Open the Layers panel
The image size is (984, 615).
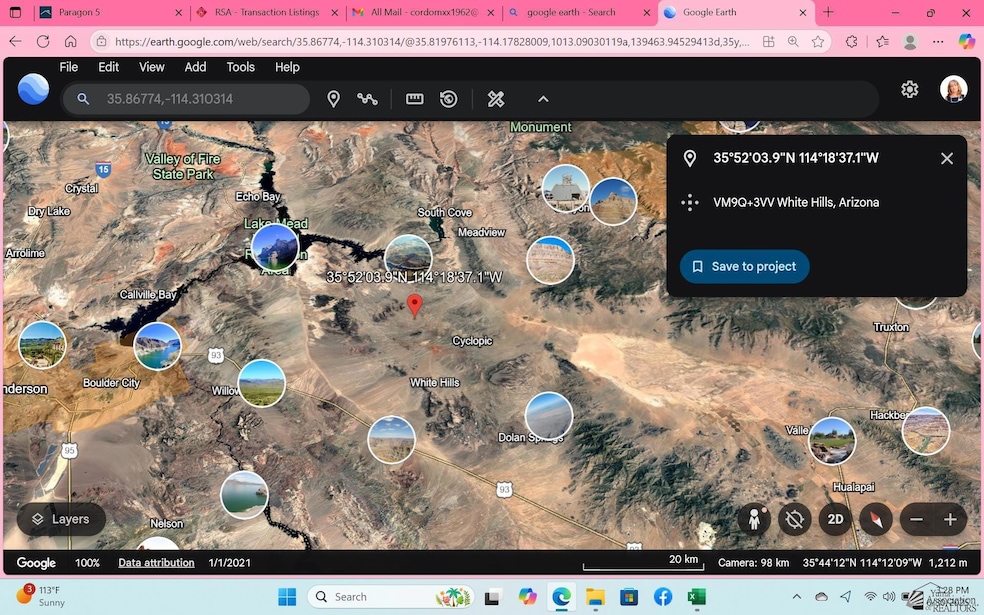point(61,519)
